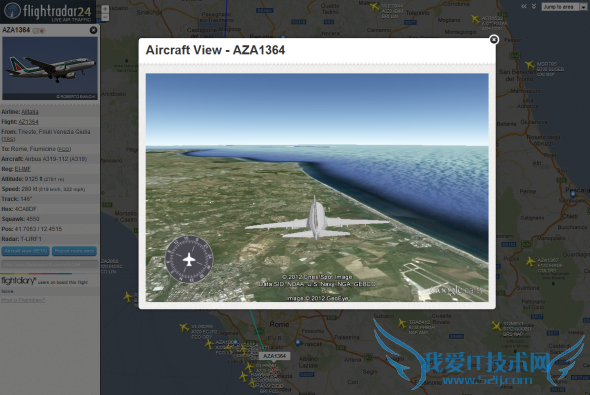Click the Track: 146° row
This screenshot has height=395, width=590.
(x=50, y=199)
